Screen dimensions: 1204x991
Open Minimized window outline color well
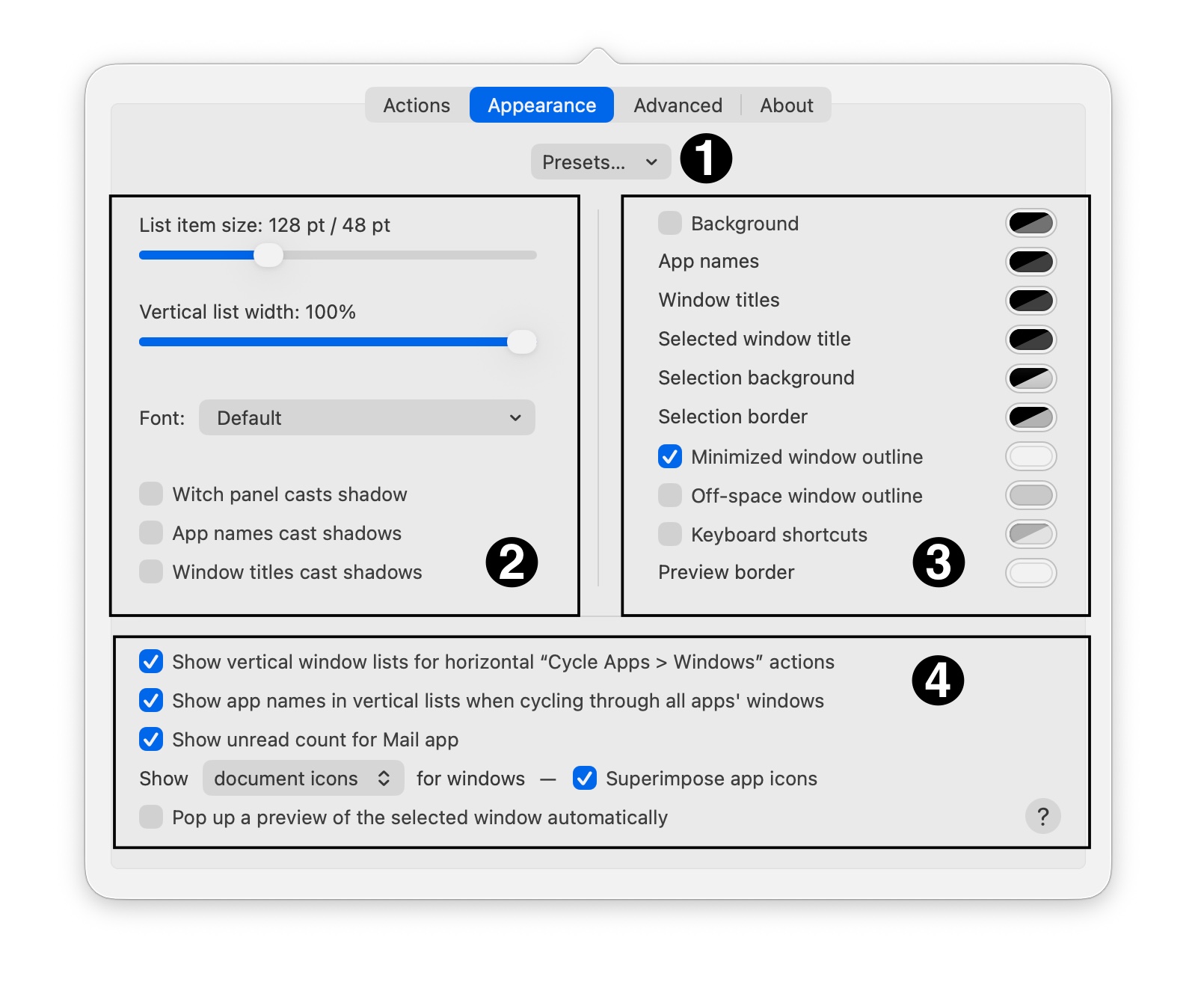(x=1031, y=456)
